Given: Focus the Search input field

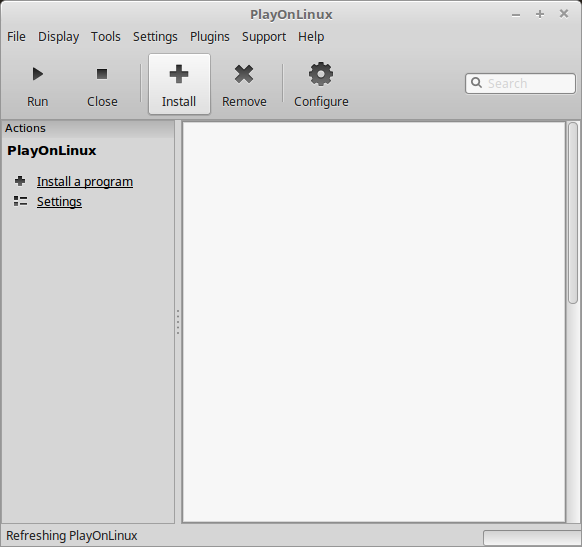Looking at the screenshot, I should (520, 83).
